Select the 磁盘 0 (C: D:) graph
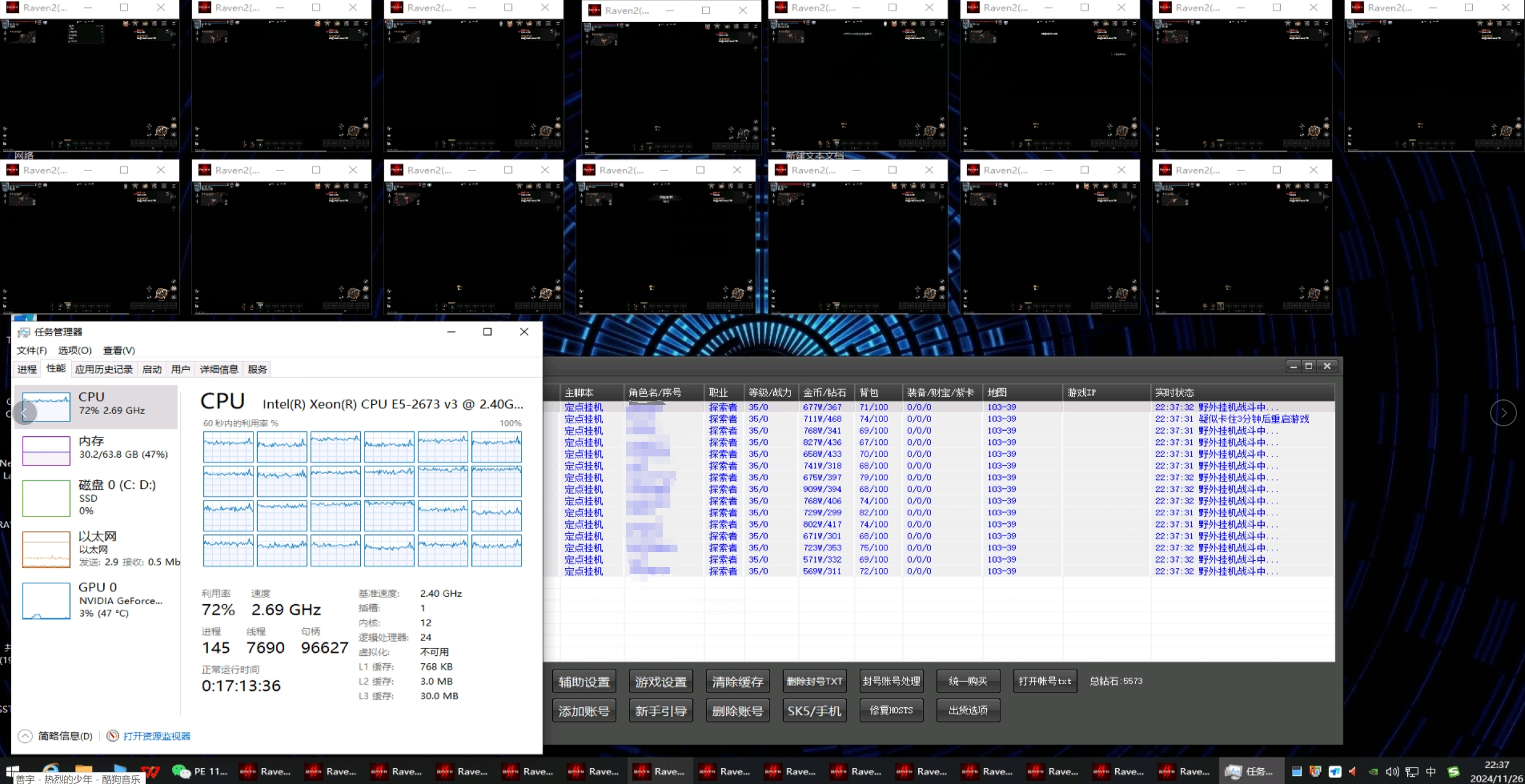 [46, 498]
